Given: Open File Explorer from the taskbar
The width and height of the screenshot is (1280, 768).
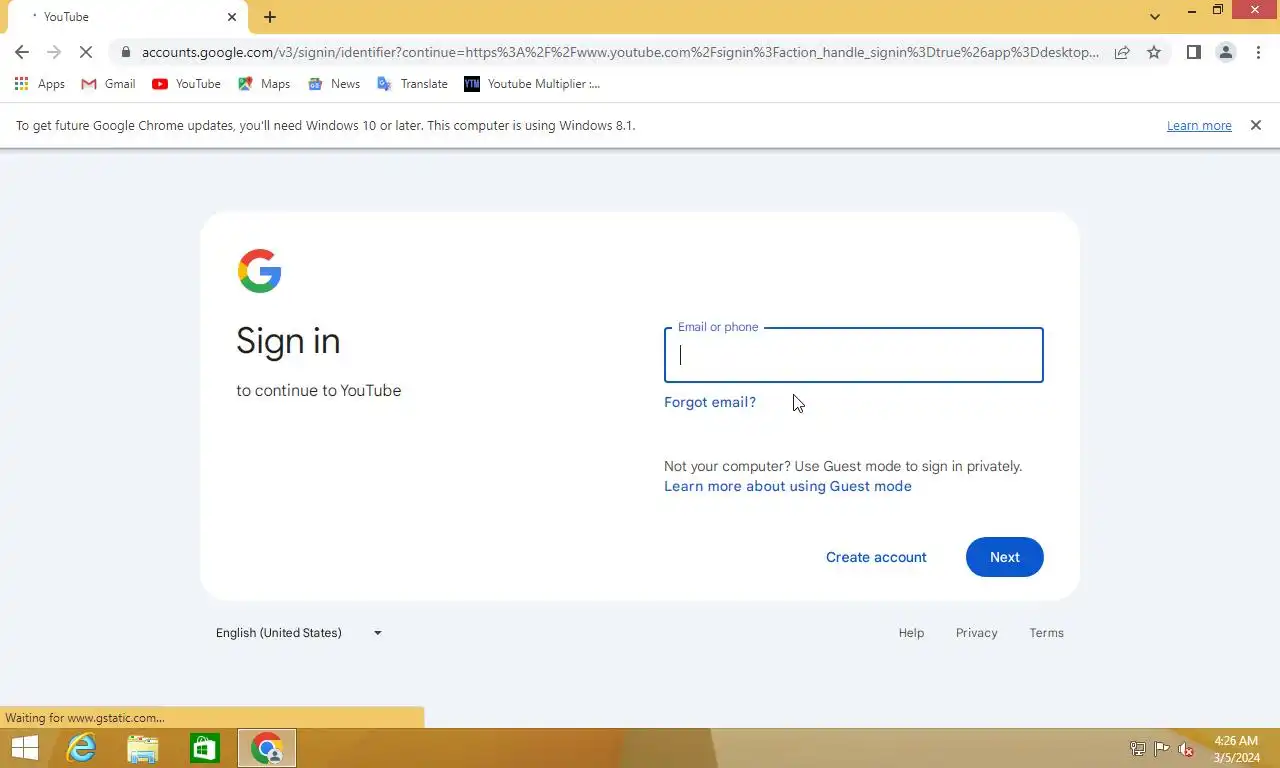Looking at the screenshot, I should 143,748.
